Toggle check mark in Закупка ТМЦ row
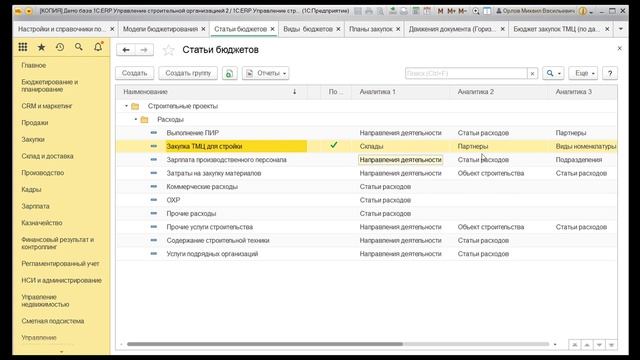640x360 pixels. (x=333, y=145)
